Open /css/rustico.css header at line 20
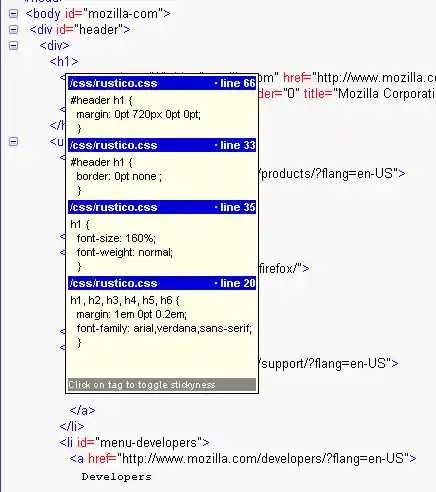Screen dimensions: 436x492 pyautogui.click(x=162, y=283)
